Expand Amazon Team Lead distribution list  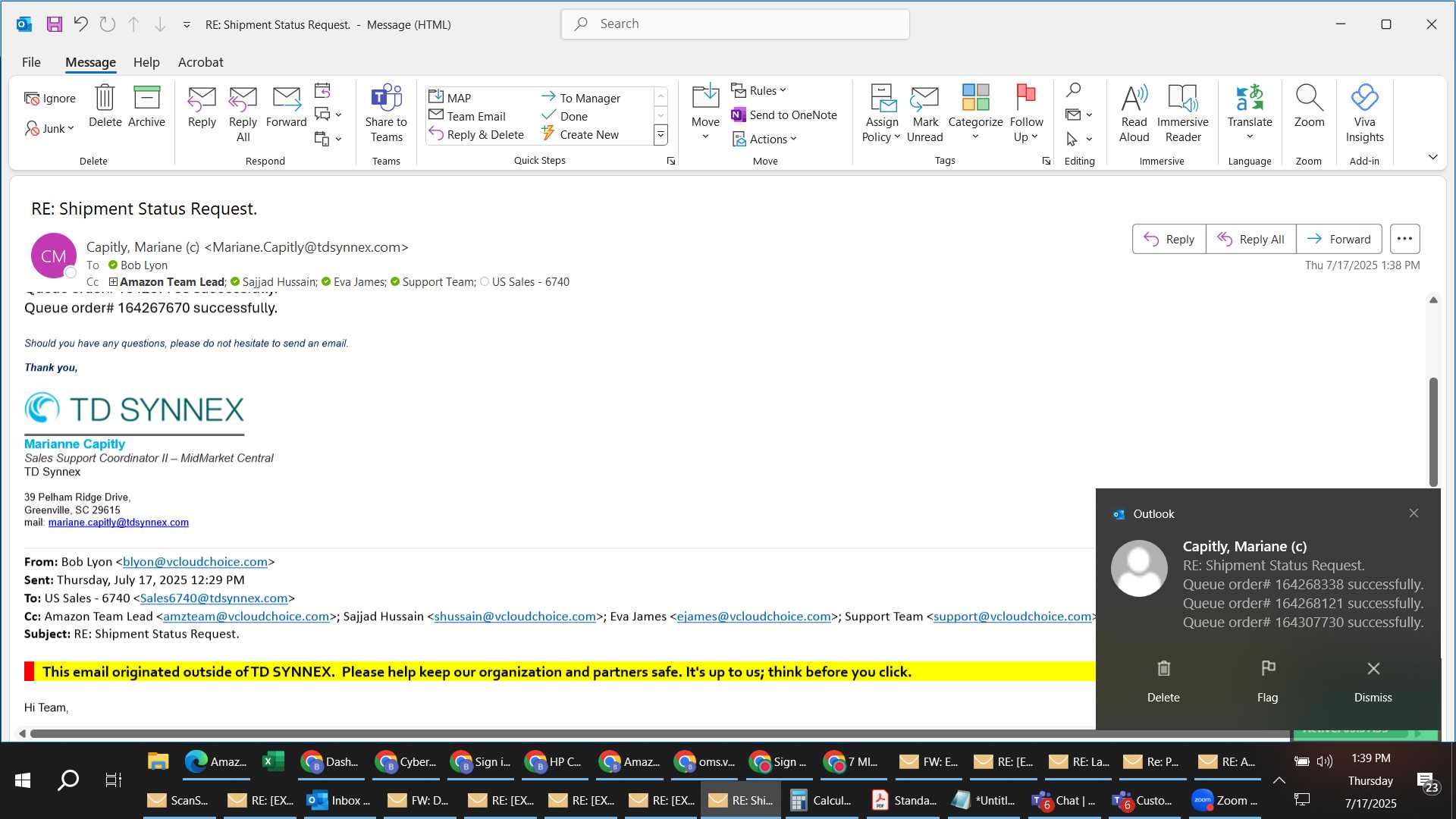[113, 282]
